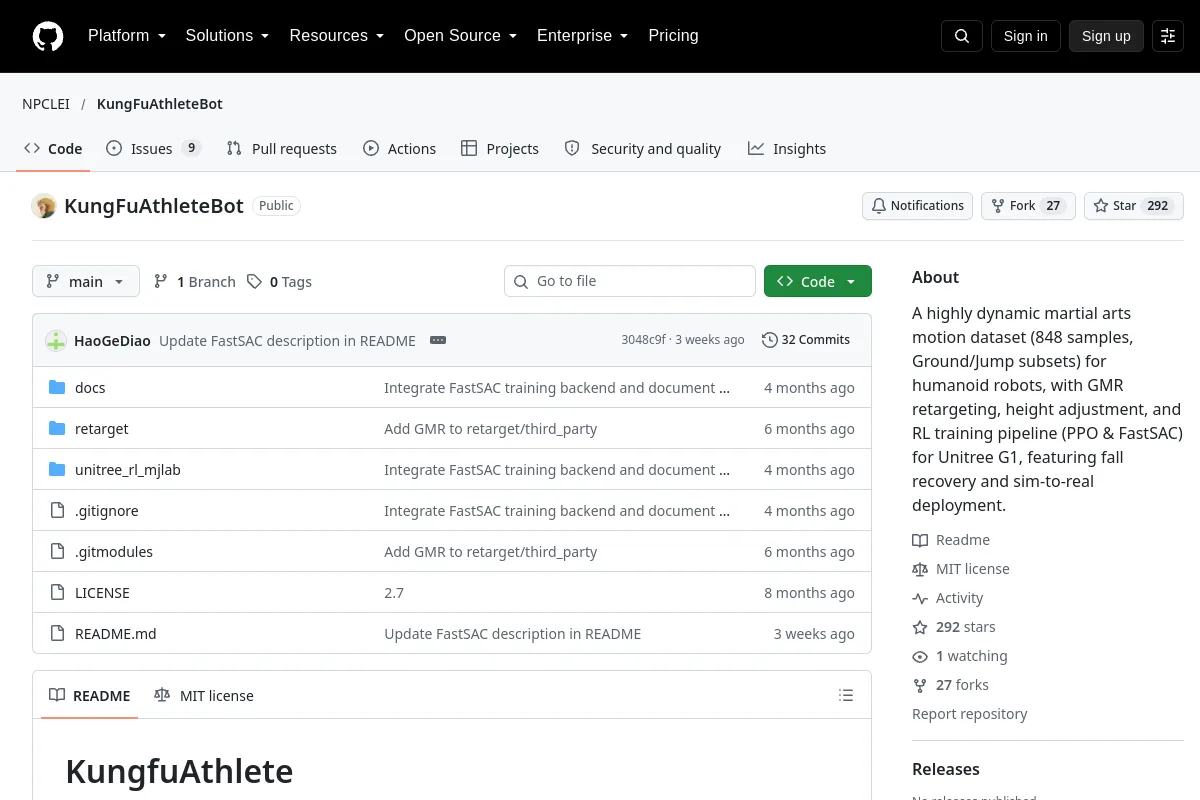Image resolution: width=1200 pixels, height=800 pixels.
Task: Click HaoGeDiao's commit author avatar
Action: (x=56, y=340)
